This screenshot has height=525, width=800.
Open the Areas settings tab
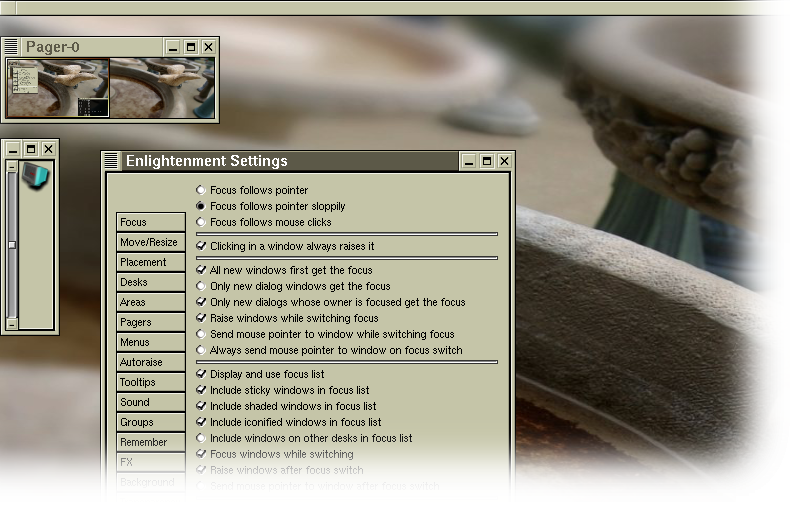point(151,302)
